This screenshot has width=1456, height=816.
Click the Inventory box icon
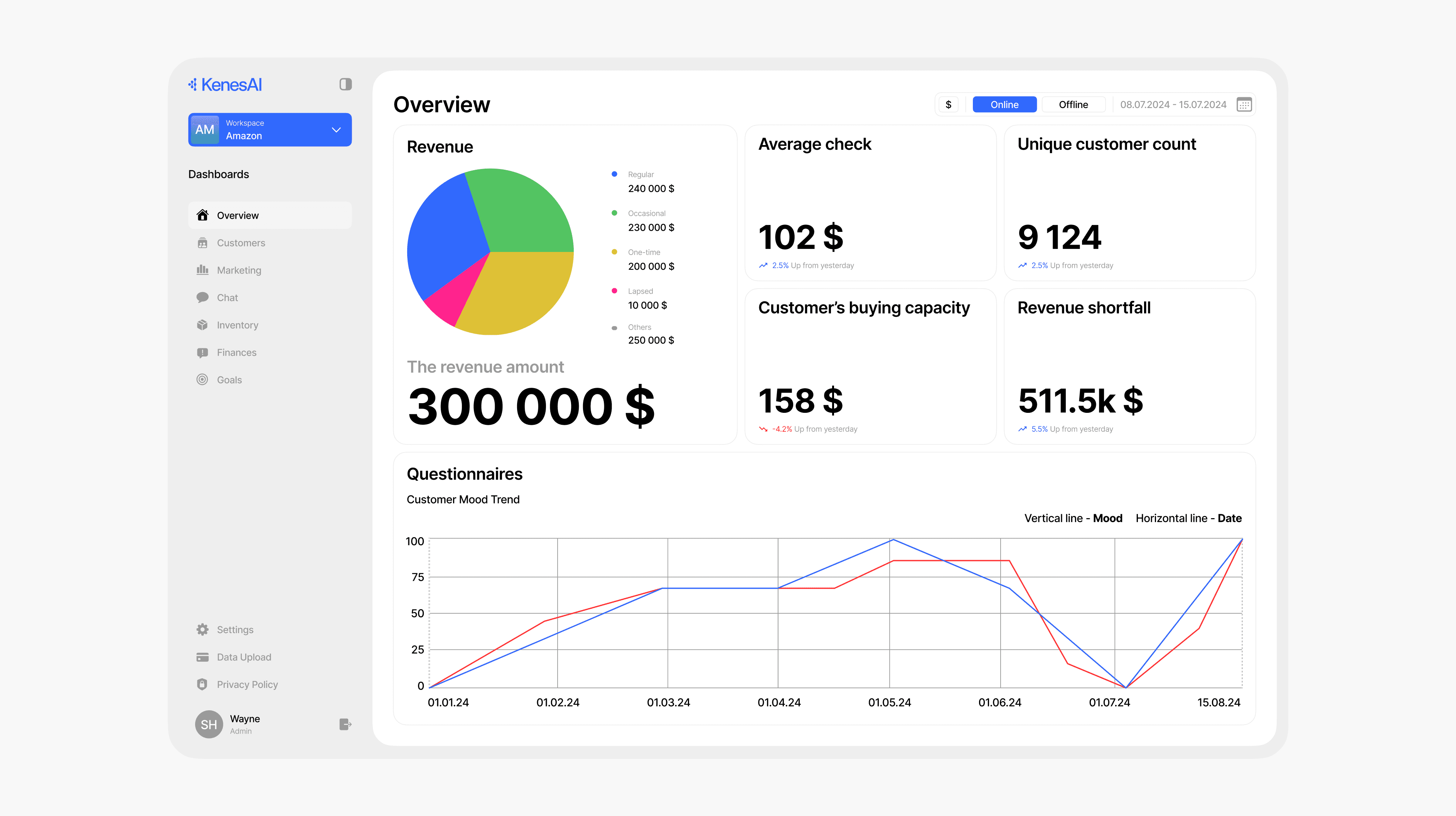coord(202,324)
